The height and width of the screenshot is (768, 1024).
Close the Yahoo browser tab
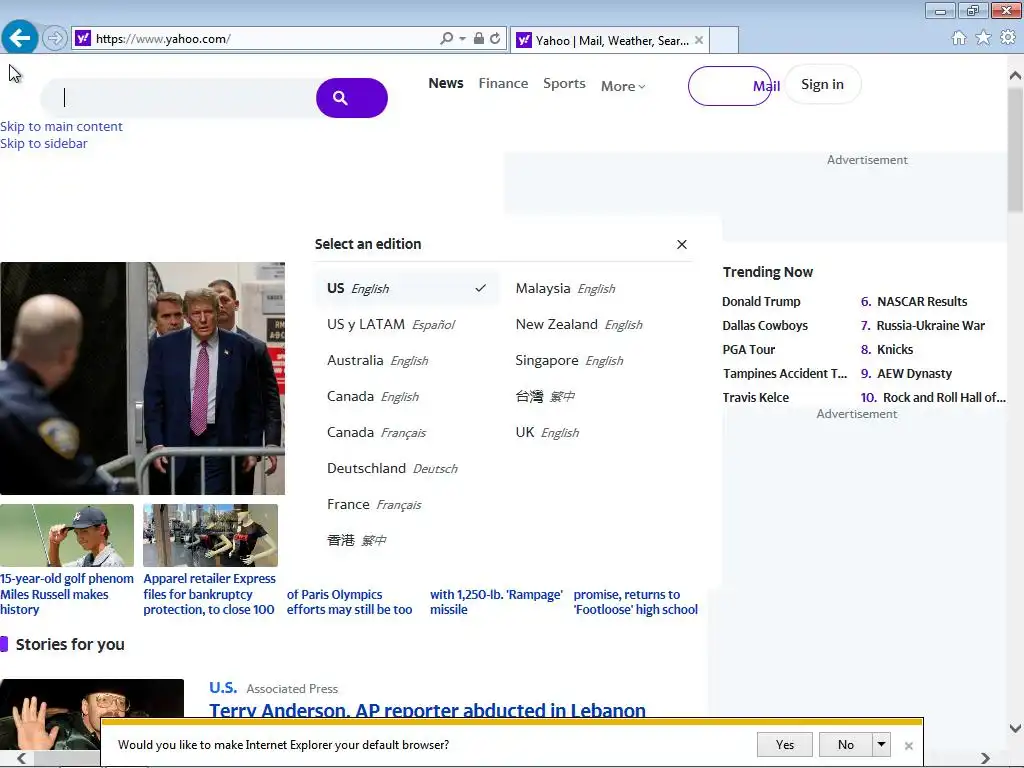699,40
